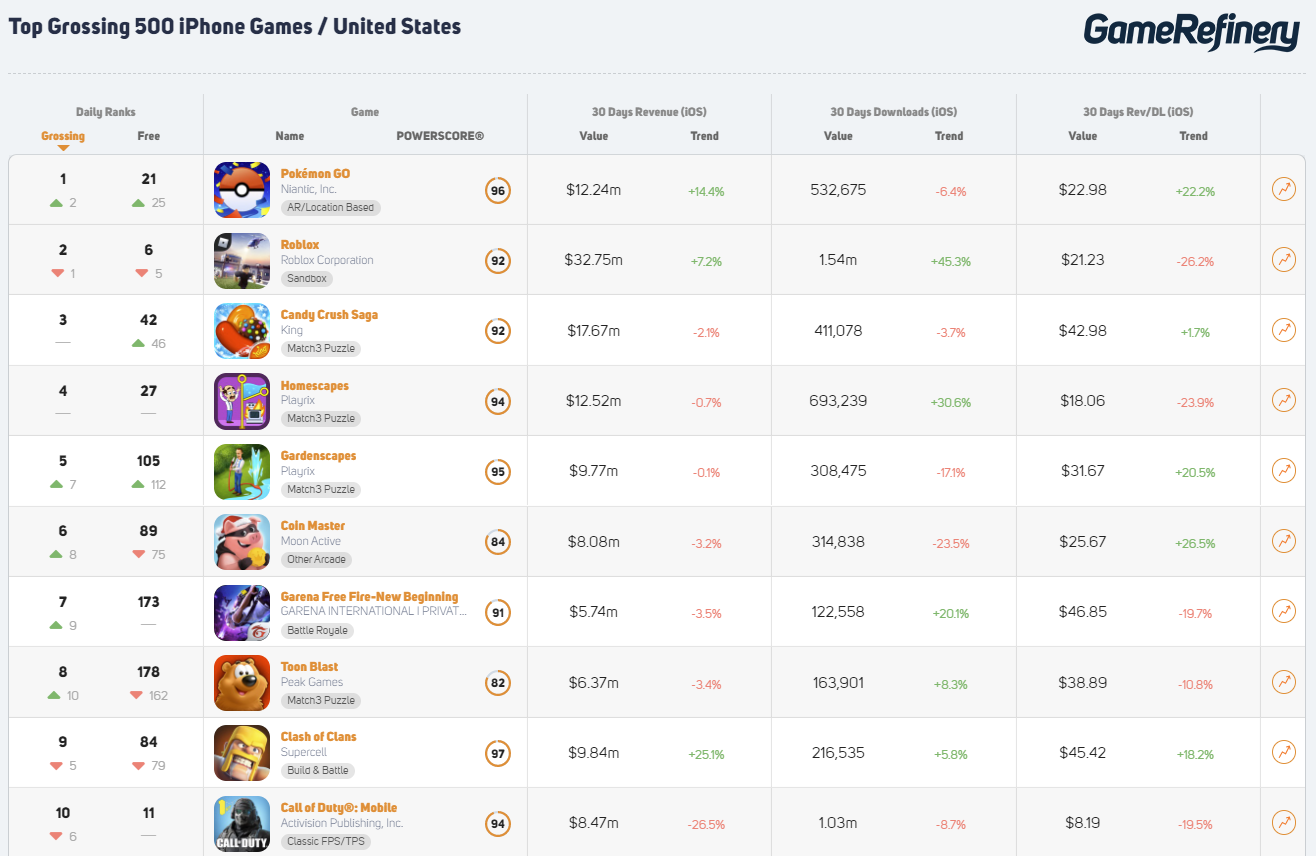The width and height of the screenshot is (1316, 856).
Task: Open the performance chart icon for Call of Duty Mobile
Action: [x=1283, y=822]
